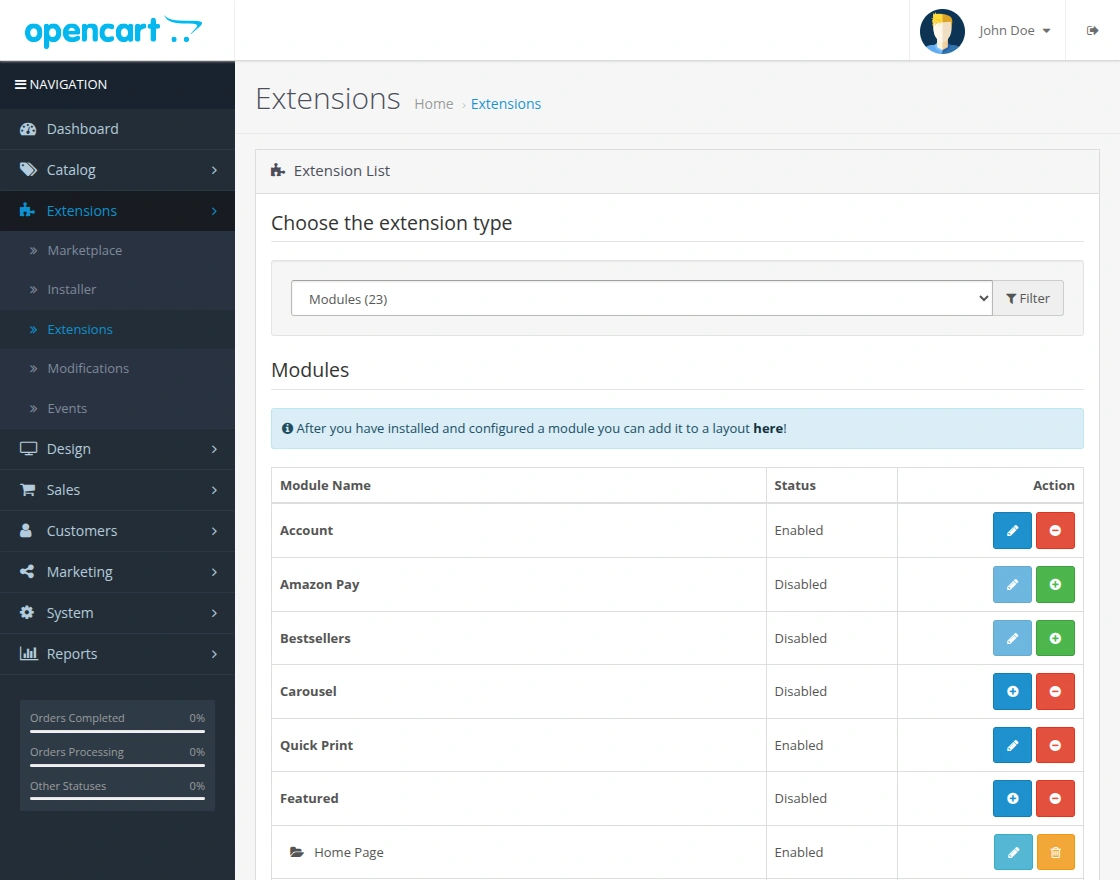Expand the Reports section in sidebar
The width and height of the screenshot is (1120, 880).
[70, 653]
